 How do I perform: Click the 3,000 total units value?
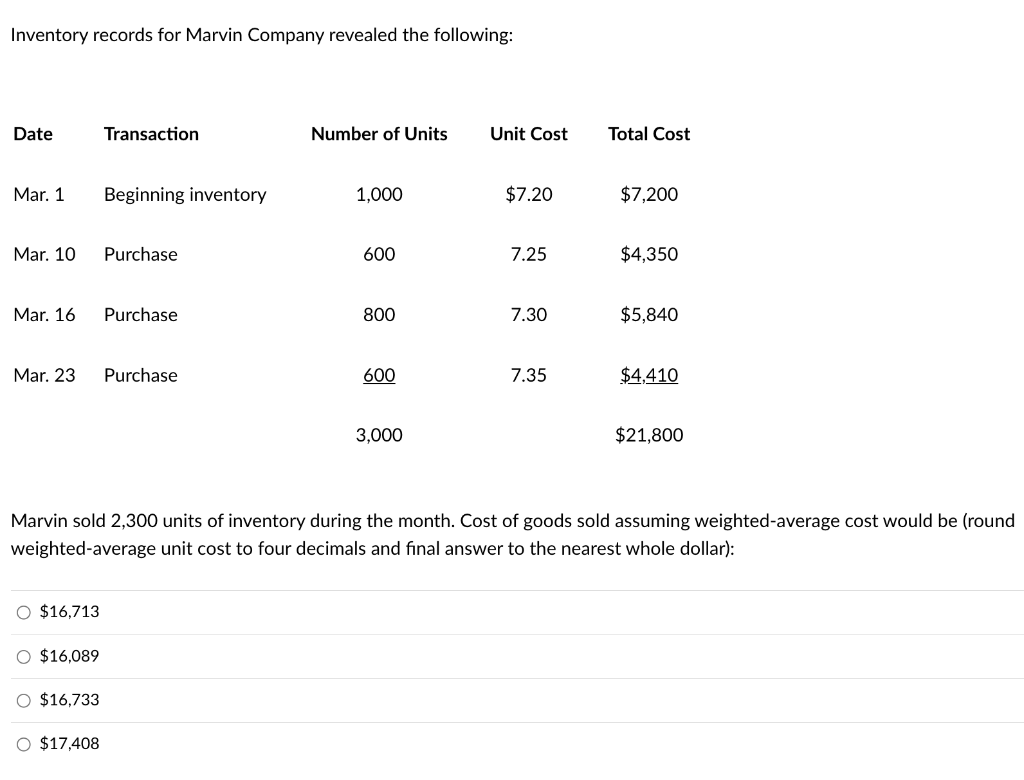[379, 435]
